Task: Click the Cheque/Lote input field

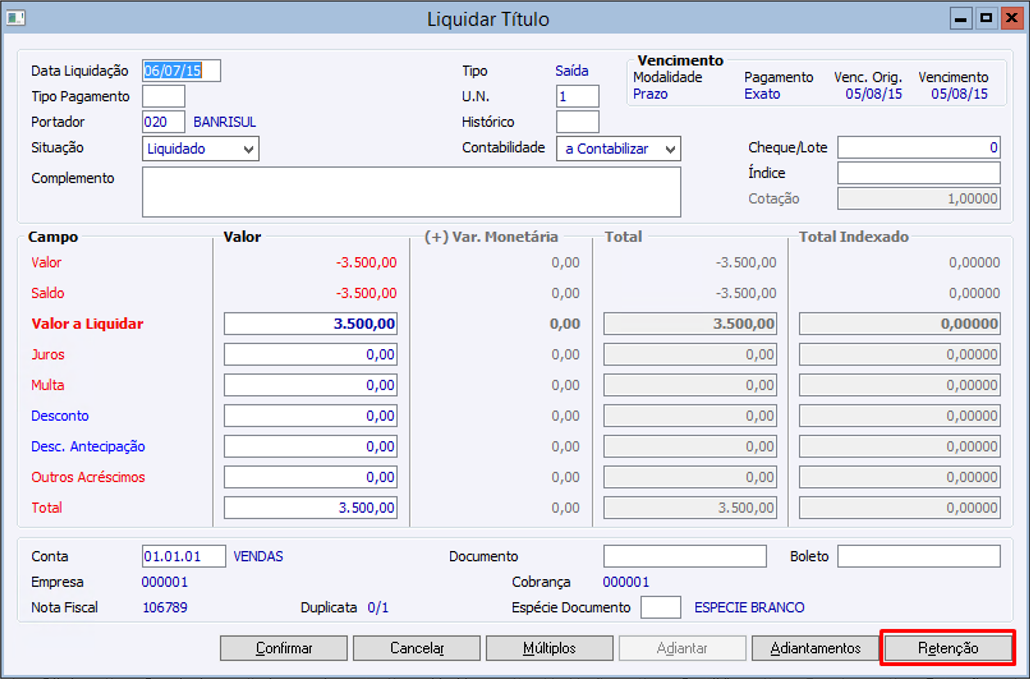Action: pos(918,147)
